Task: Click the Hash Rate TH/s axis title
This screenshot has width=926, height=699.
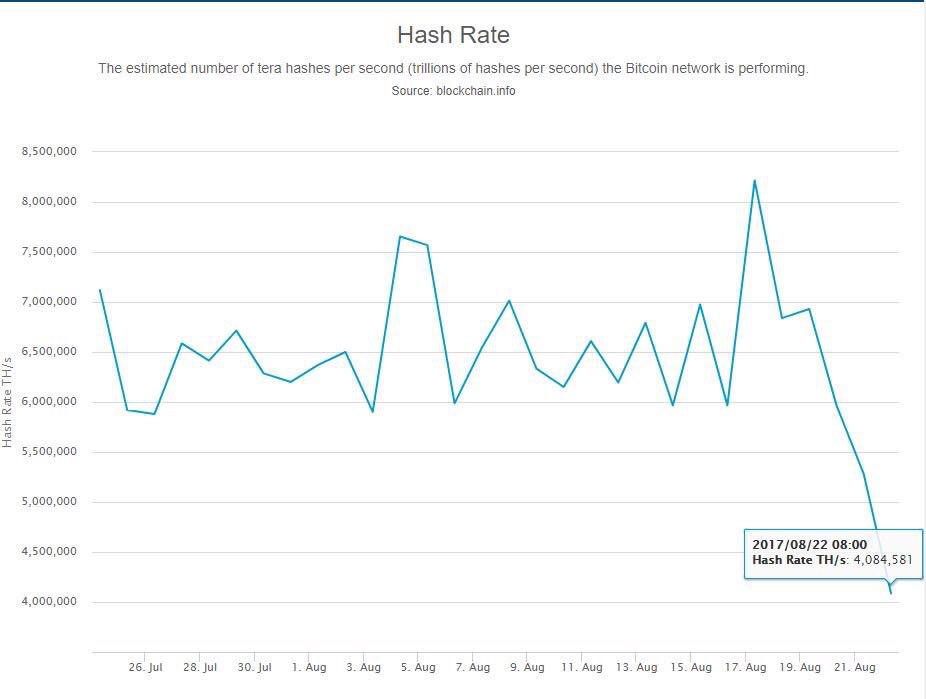Action: (x=8, y=401)
